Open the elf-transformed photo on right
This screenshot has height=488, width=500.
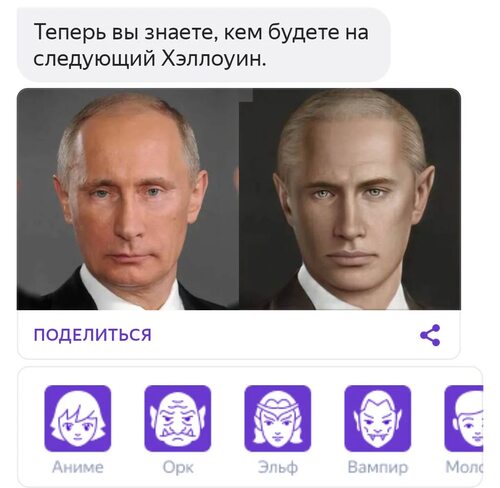[x=350, y=199]
